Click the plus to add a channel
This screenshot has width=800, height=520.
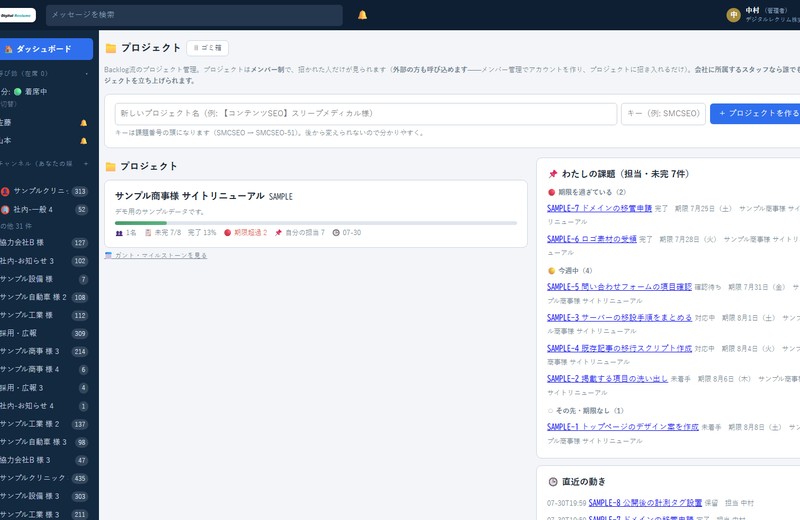click(x=86, y=164)
